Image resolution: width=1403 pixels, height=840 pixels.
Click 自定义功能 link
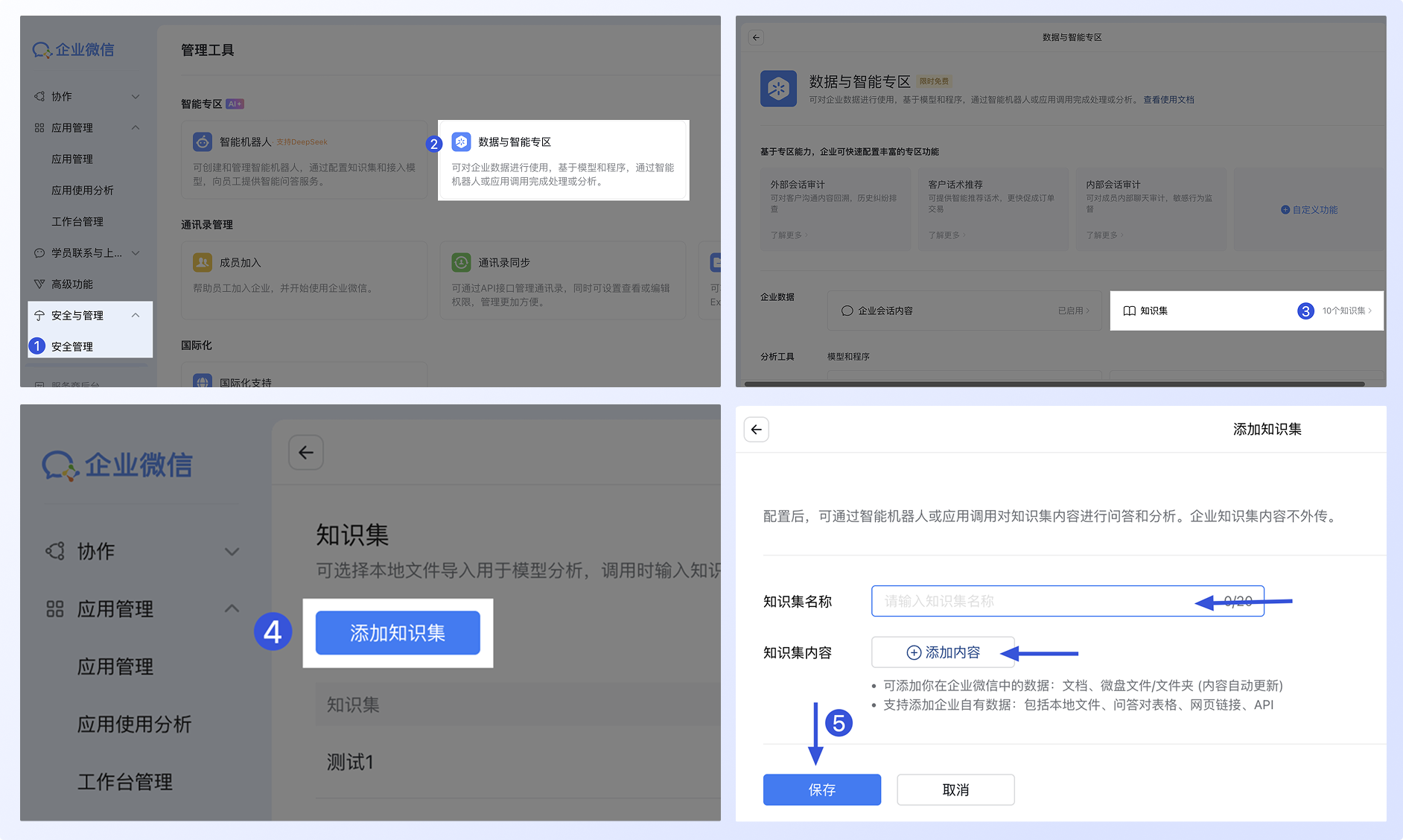tap(1309, 210)
